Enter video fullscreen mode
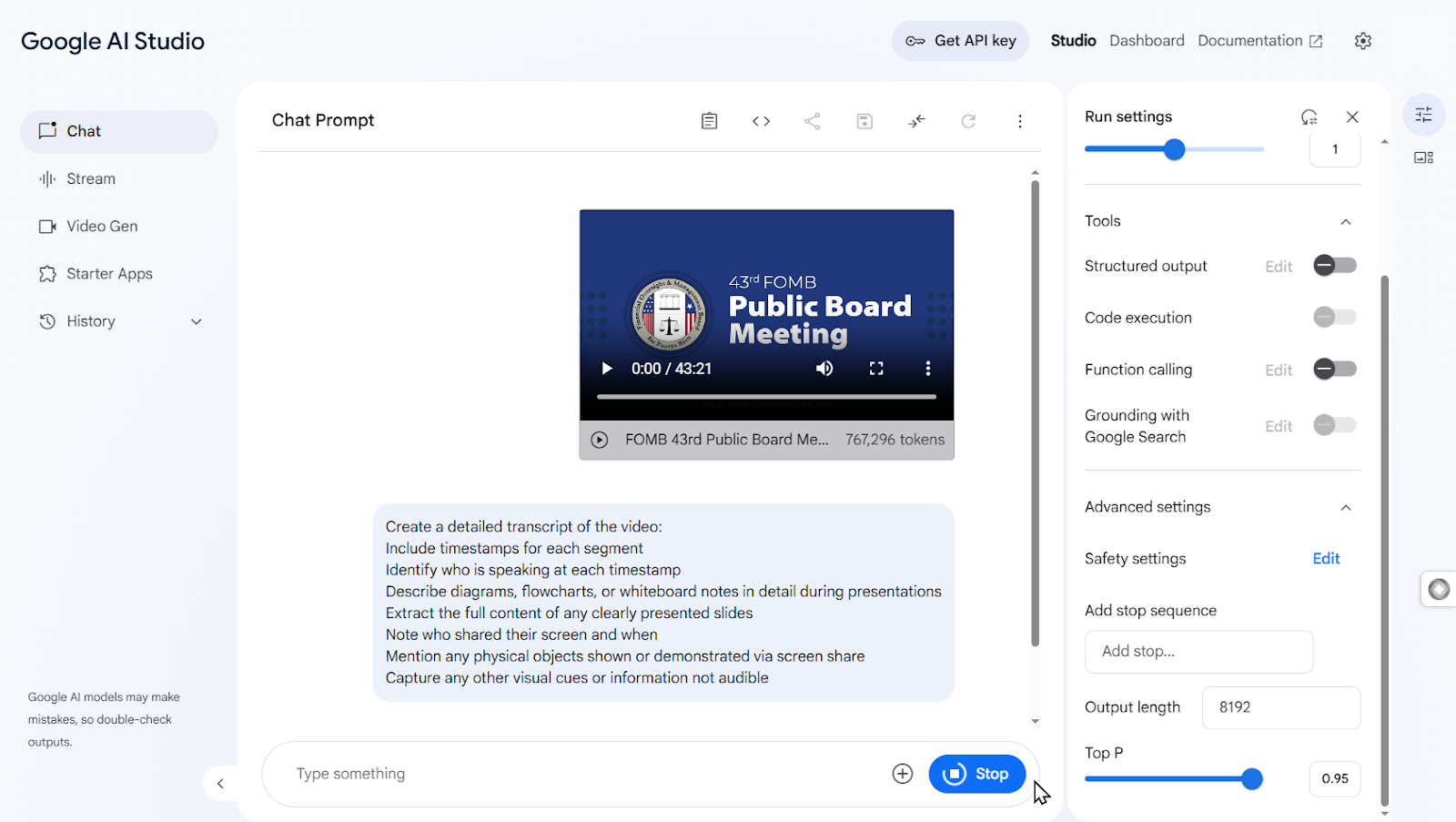The width and height of the screenshot is (1456, 822). (x=876, y=369)
